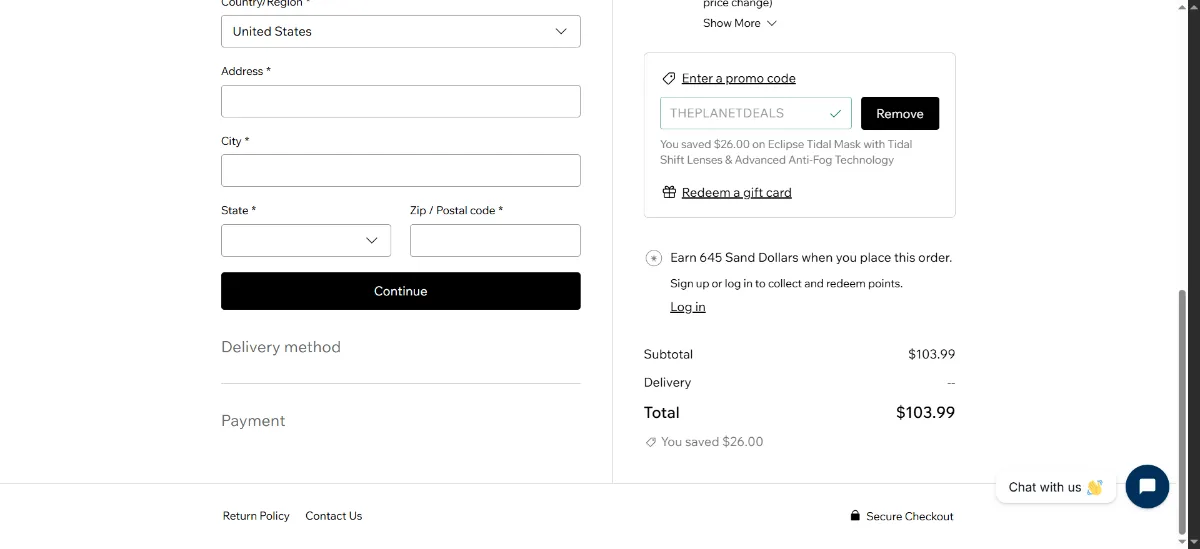Click Redeem a gift card link

[x=737, y=192]
